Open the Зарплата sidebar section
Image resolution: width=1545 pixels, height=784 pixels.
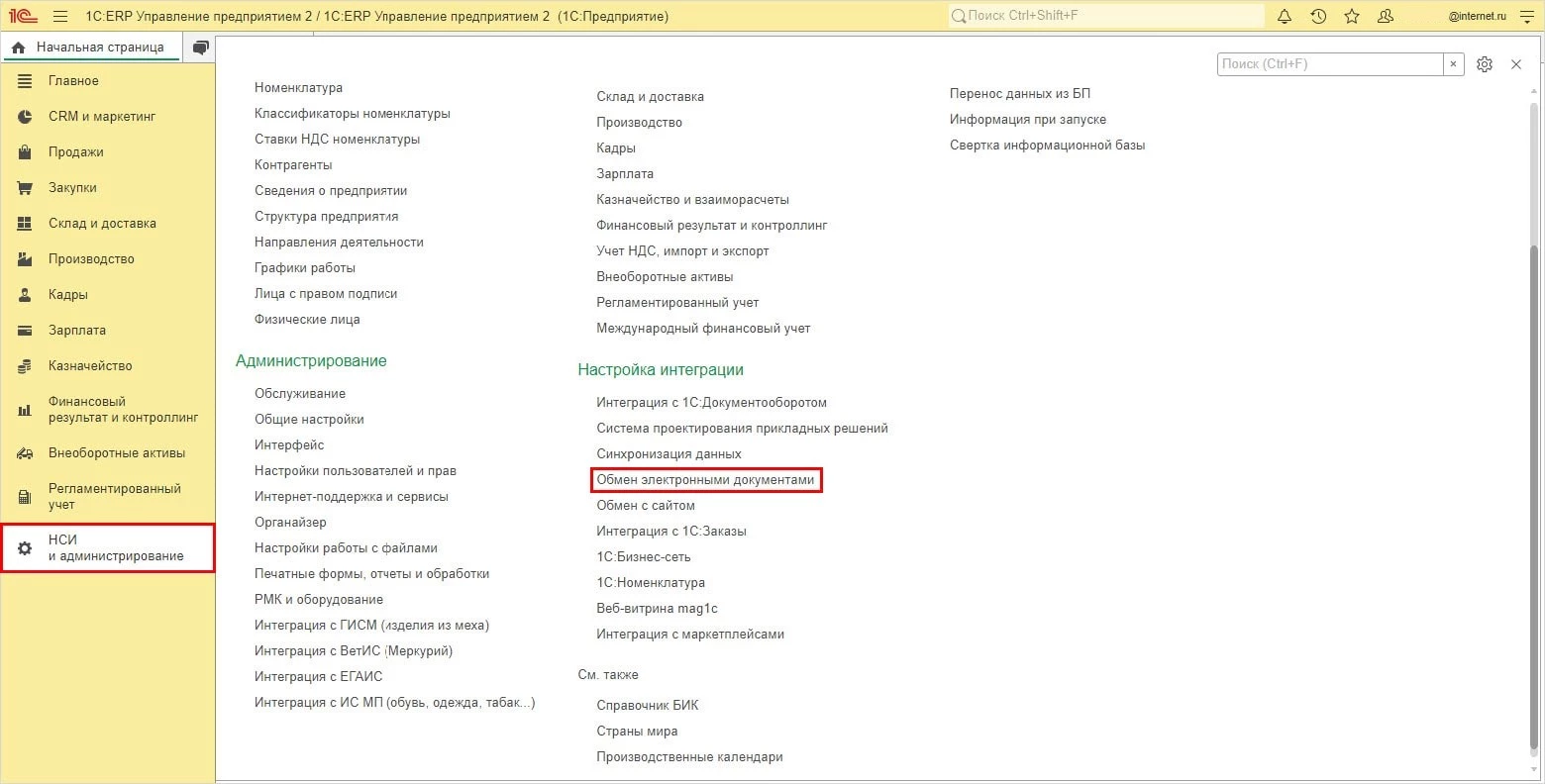(x=108, y=331)
